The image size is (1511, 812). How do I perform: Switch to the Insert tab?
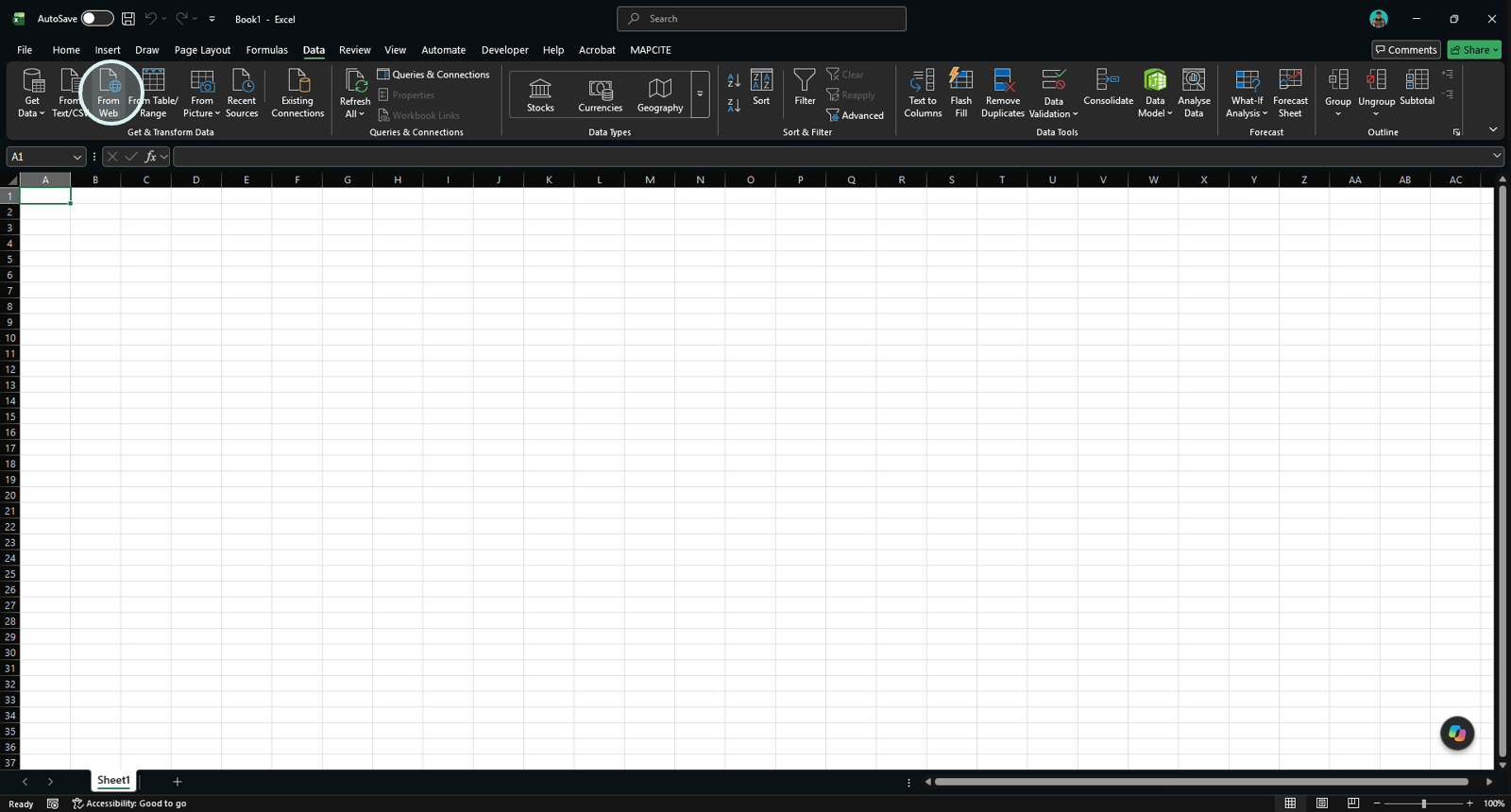tap(108, 50)
